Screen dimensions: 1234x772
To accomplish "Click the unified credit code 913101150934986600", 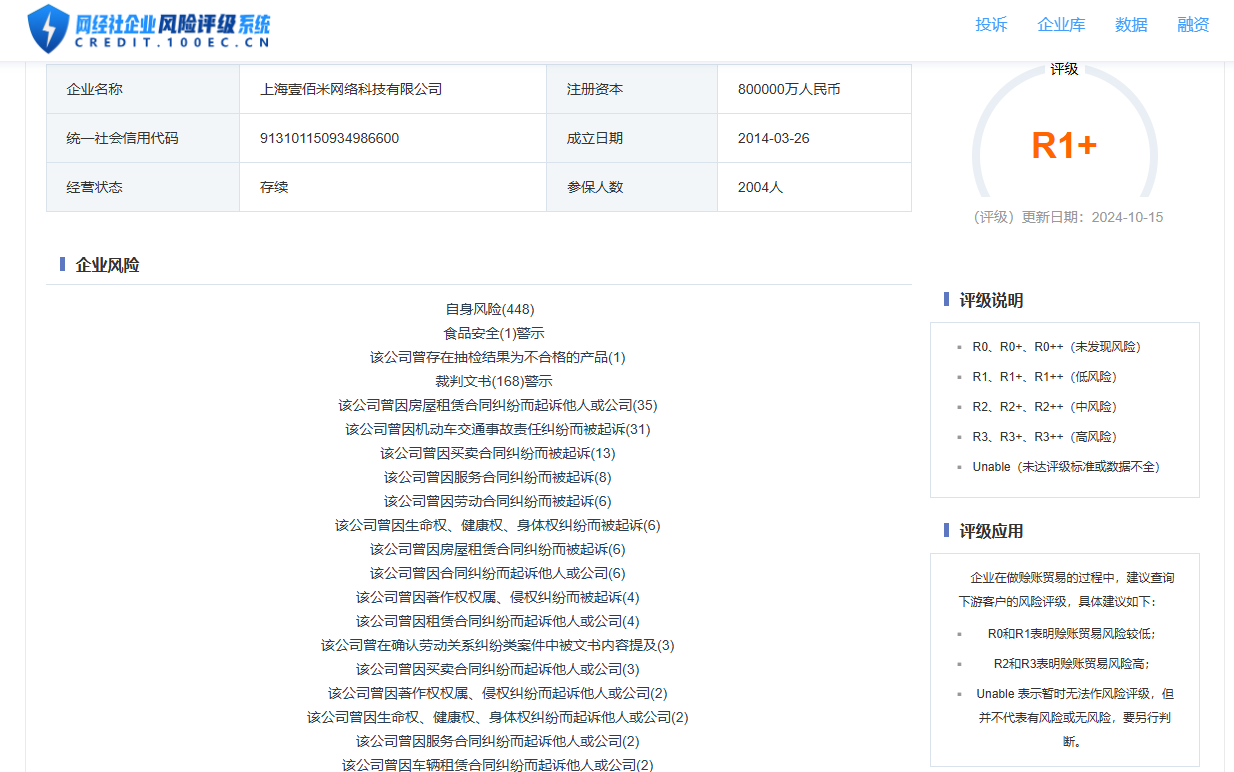I will pos(329,138).
